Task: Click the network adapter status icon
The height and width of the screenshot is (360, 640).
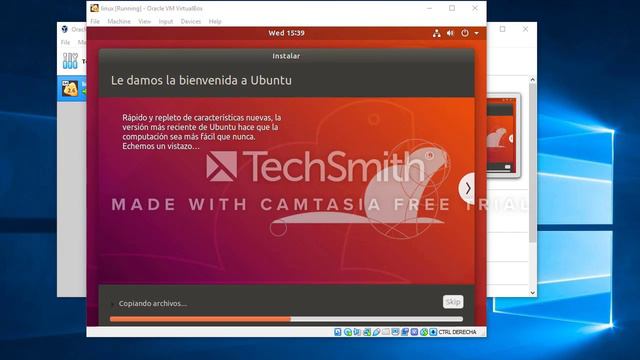Action: 367,332
